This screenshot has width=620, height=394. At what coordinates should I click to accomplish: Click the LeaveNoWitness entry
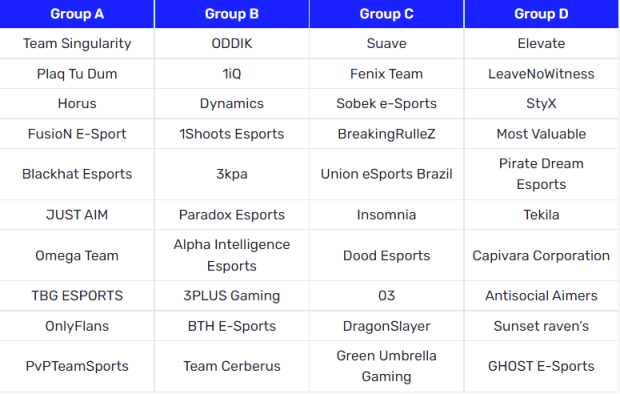541,74
